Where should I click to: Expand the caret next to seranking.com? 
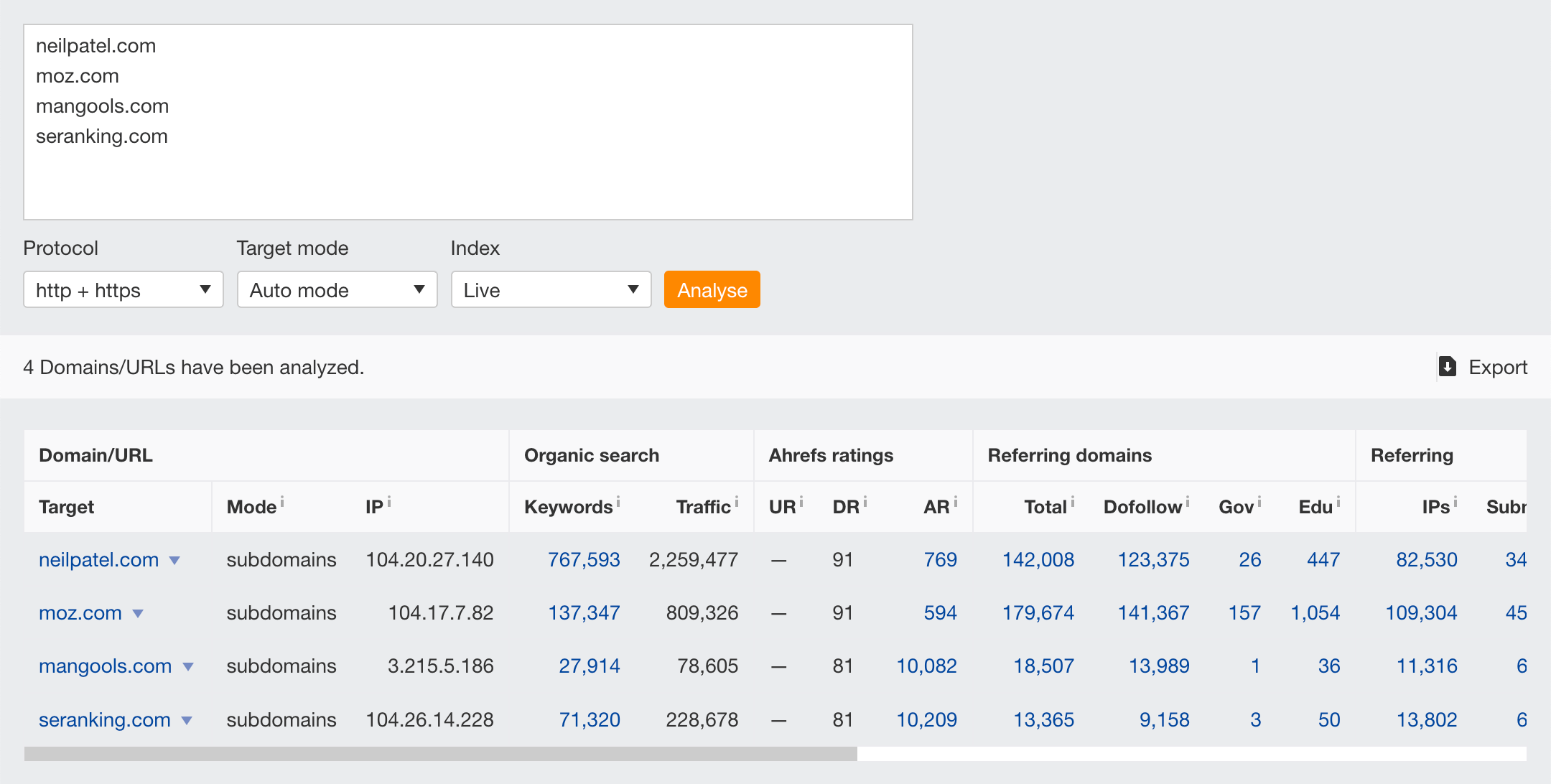coord(188,720)
